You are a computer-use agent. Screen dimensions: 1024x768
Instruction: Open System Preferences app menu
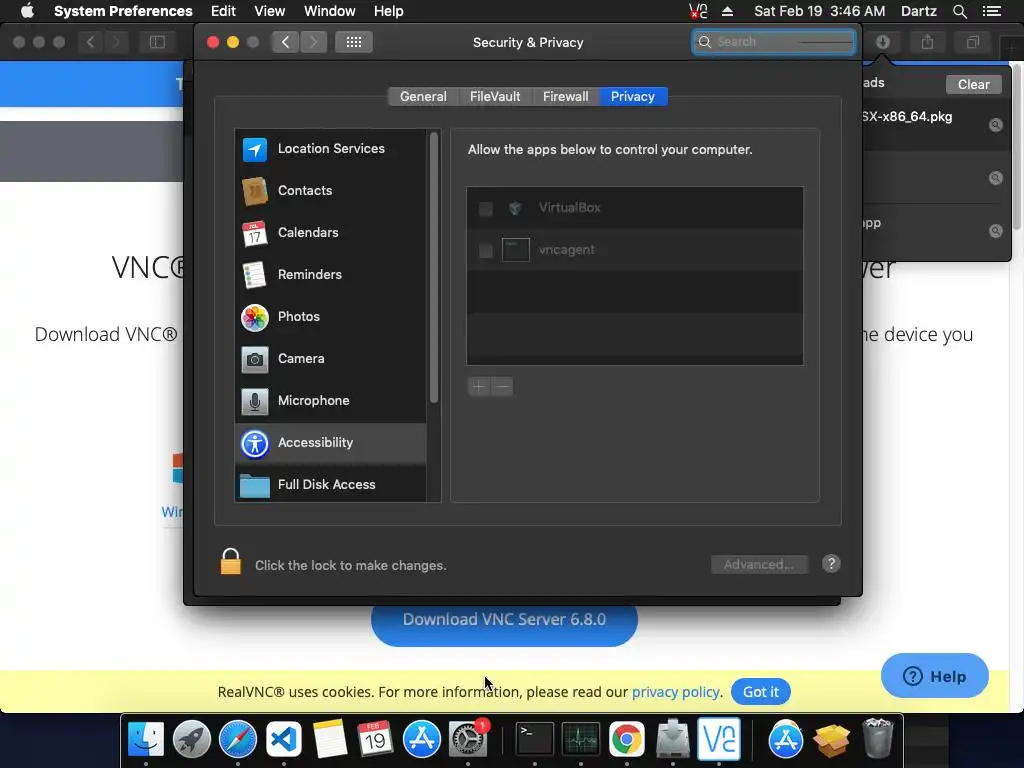(123, 11)
